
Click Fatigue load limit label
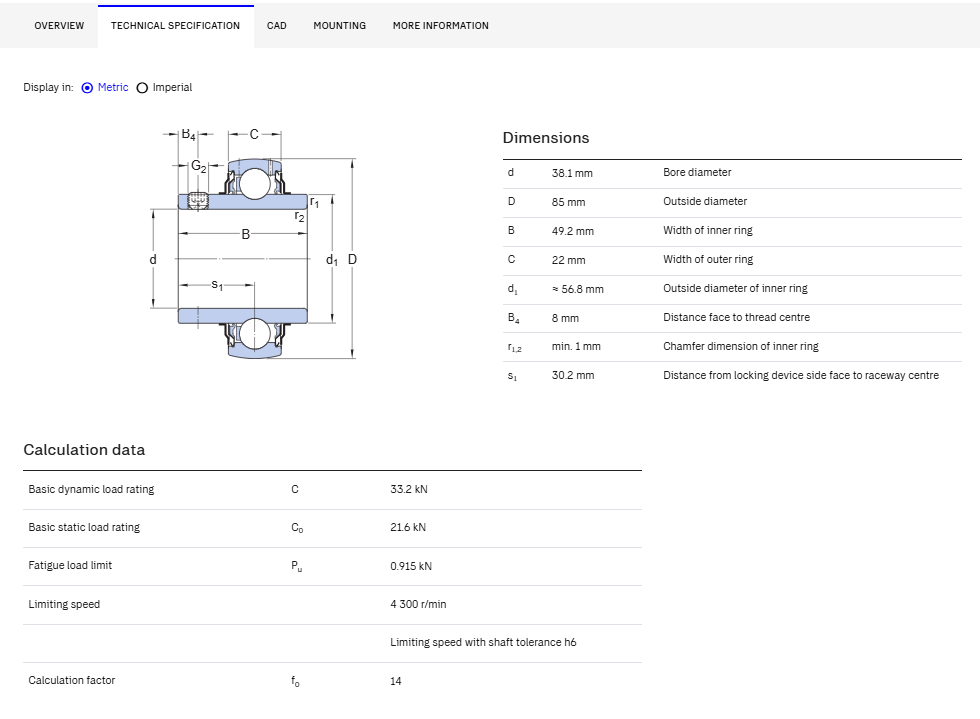[70, 565]
